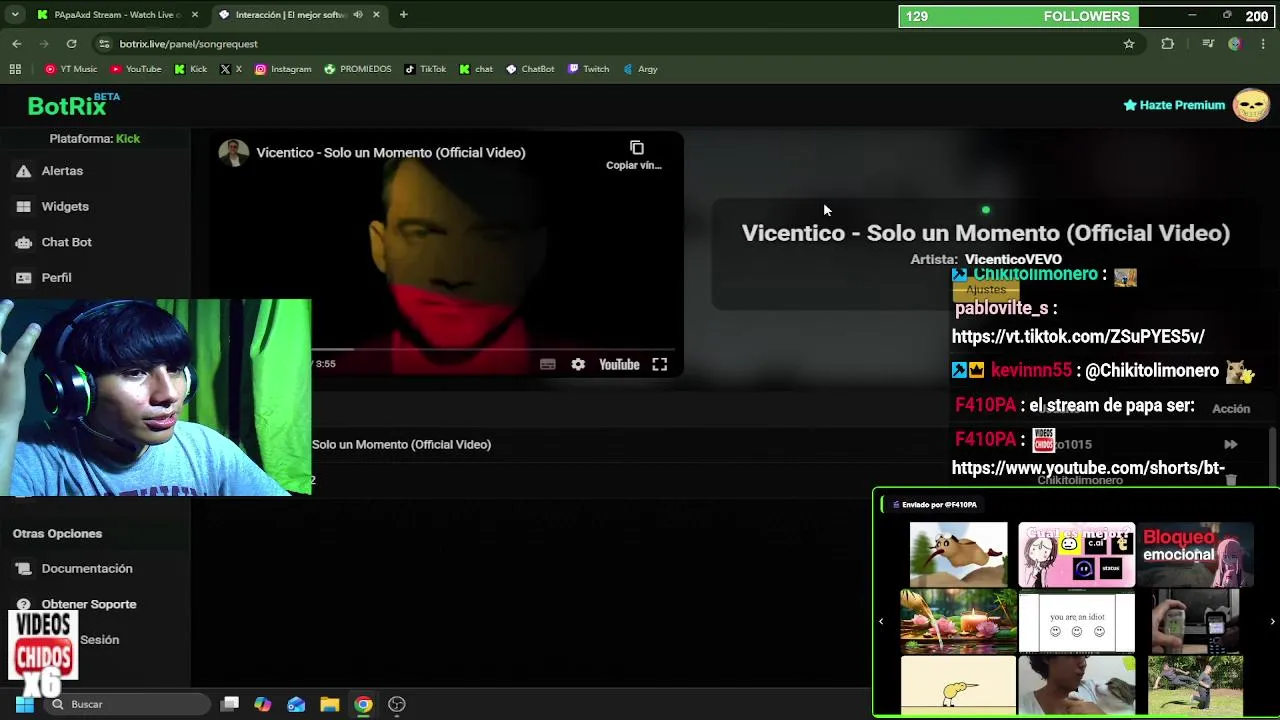Enter fullscreen on the YouTube player

(660, 364)
